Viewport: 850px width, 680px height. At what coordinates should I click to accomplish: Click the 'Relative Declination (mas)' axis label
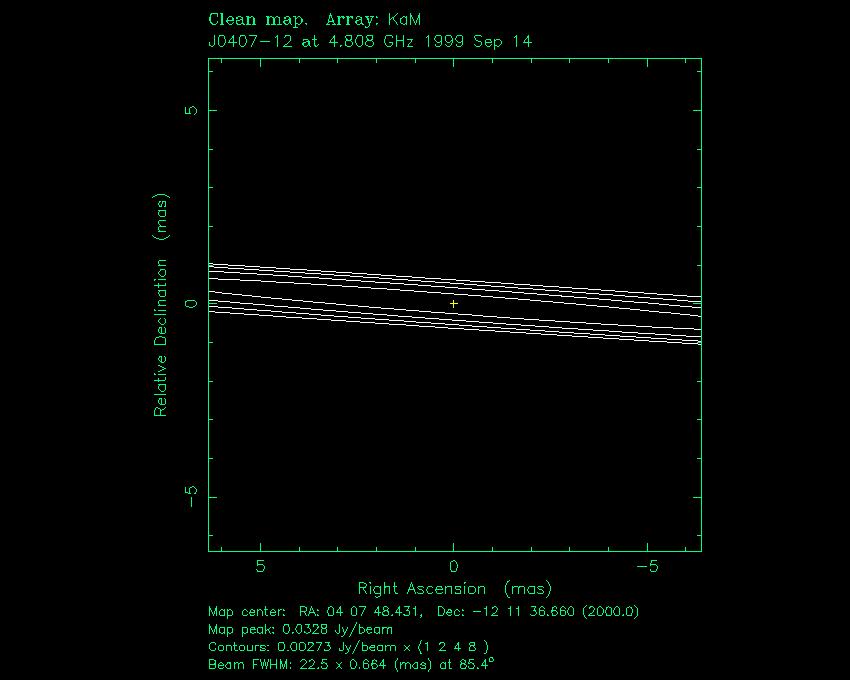pyautogui.click(x=161, y=305)
